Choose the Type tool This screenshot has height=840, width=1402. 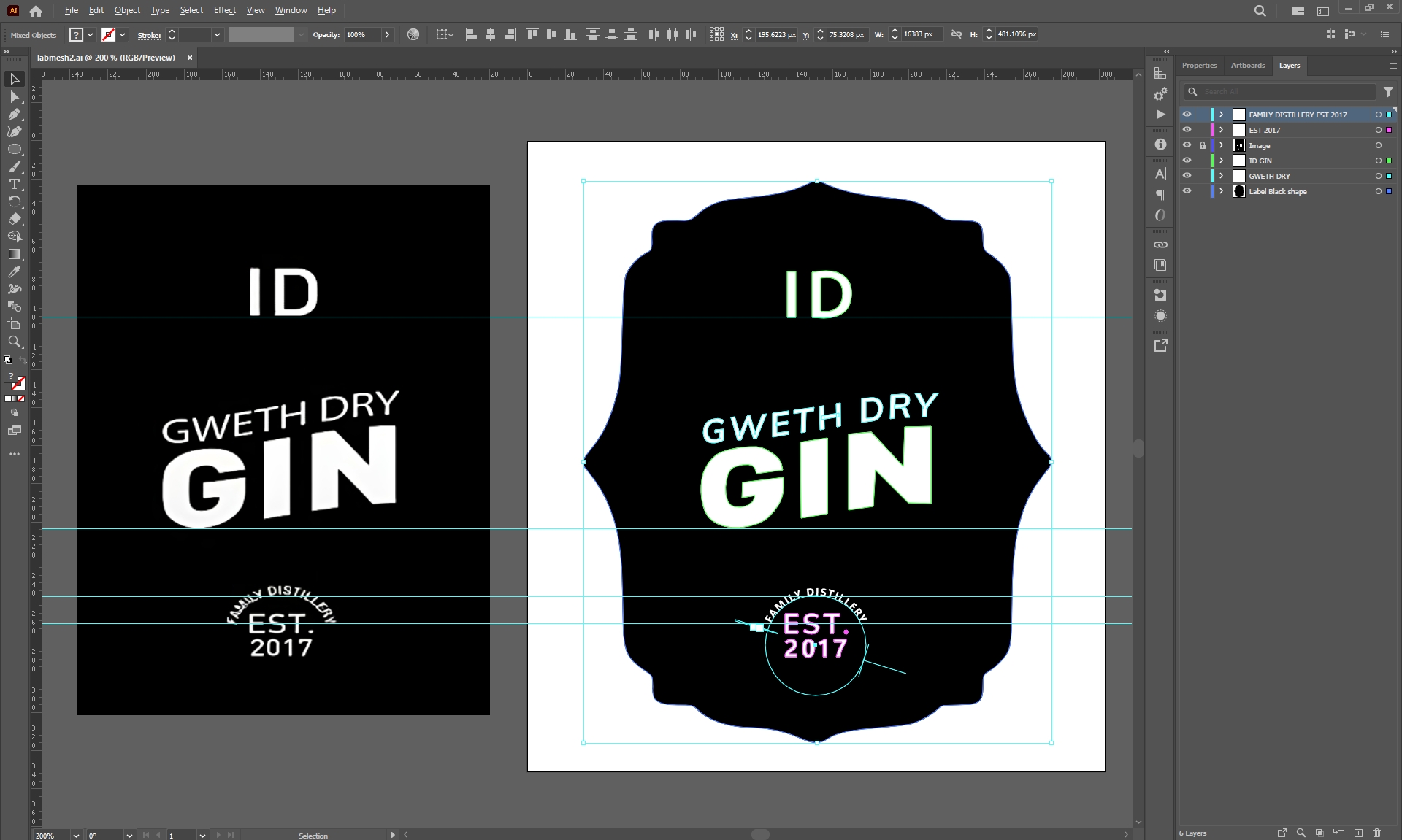point(14,184)
